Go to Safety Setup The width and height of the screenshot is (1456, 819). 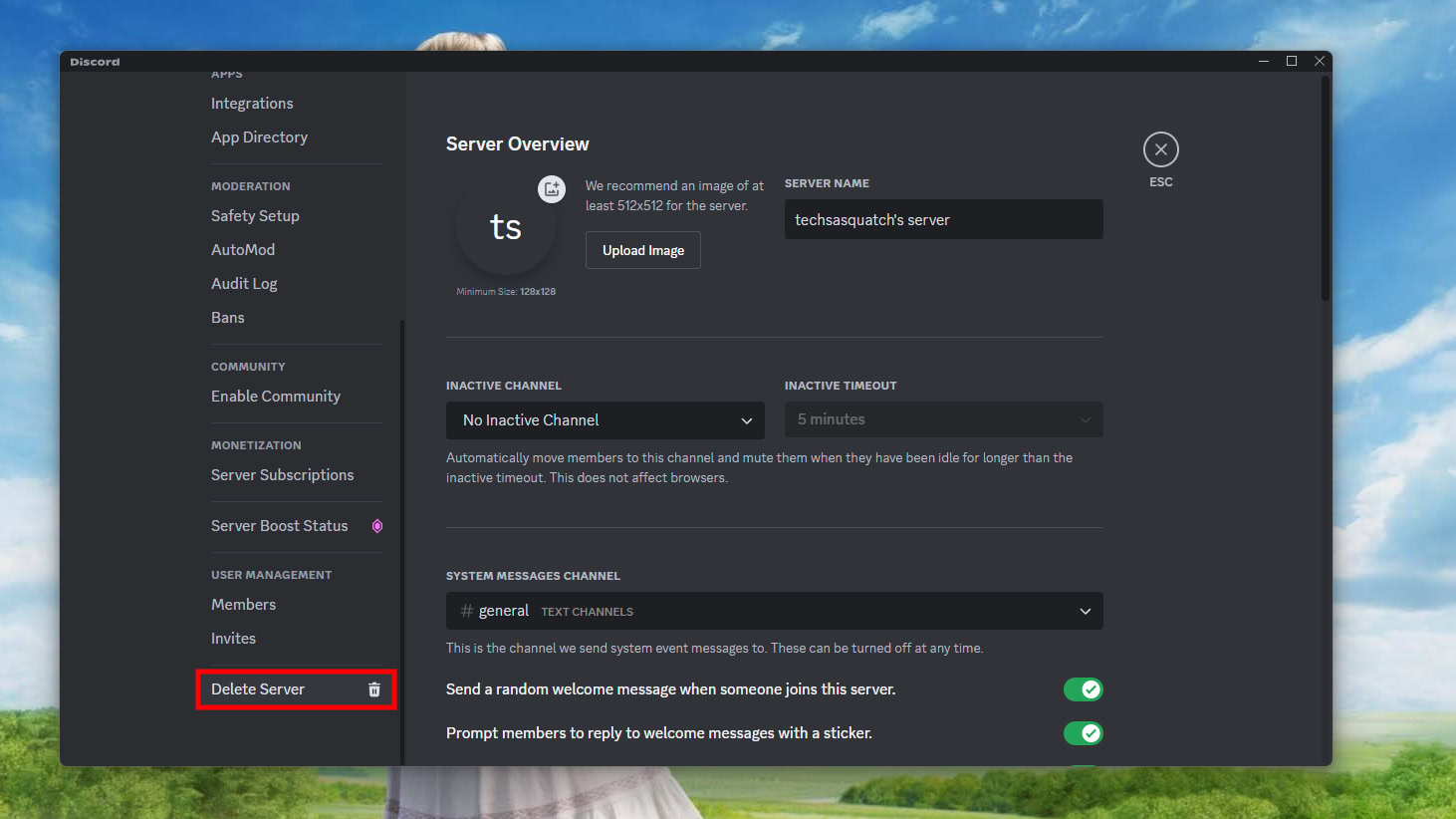coord(255,216)
